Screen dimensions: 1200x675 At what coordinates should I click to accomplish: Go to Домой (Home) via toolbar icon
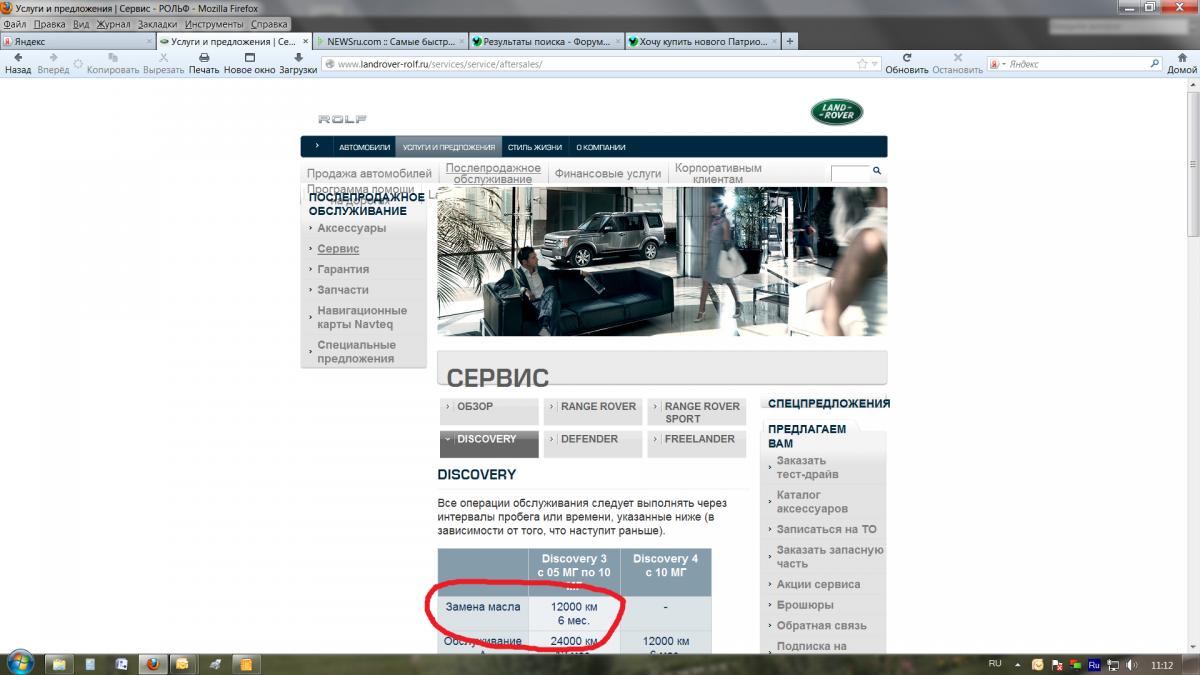pos(1182,58)
